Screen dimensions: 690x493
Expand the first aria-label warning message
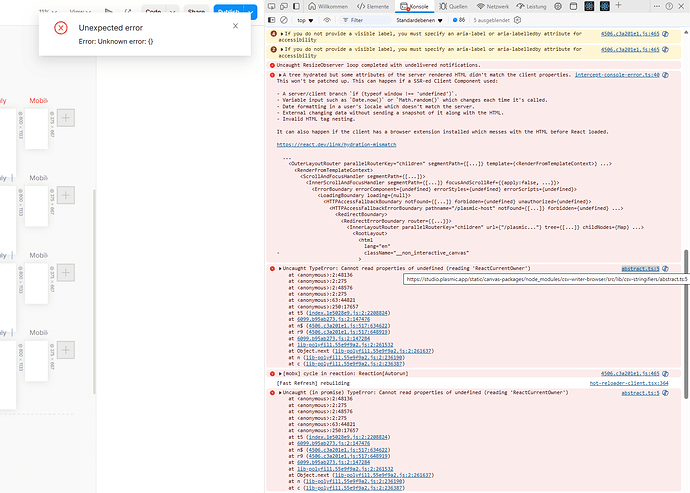coord(282,34)
